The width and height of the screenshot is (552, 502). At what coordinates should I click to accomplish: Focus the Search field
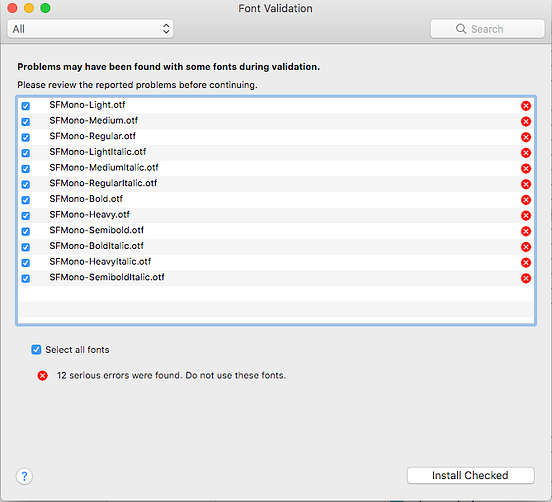point(488,29)
